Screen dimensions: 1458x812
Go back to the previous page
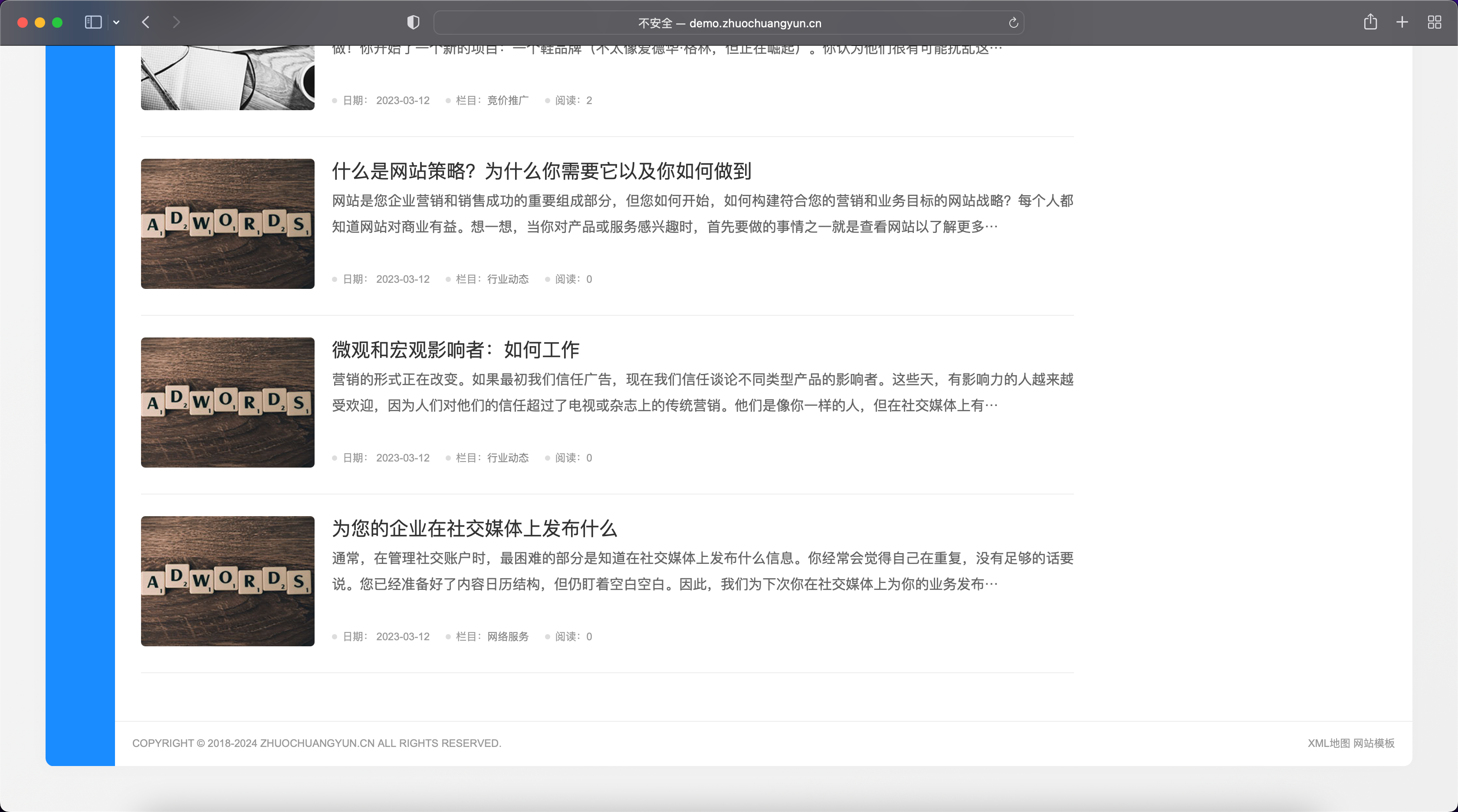(x=145, y=23)
